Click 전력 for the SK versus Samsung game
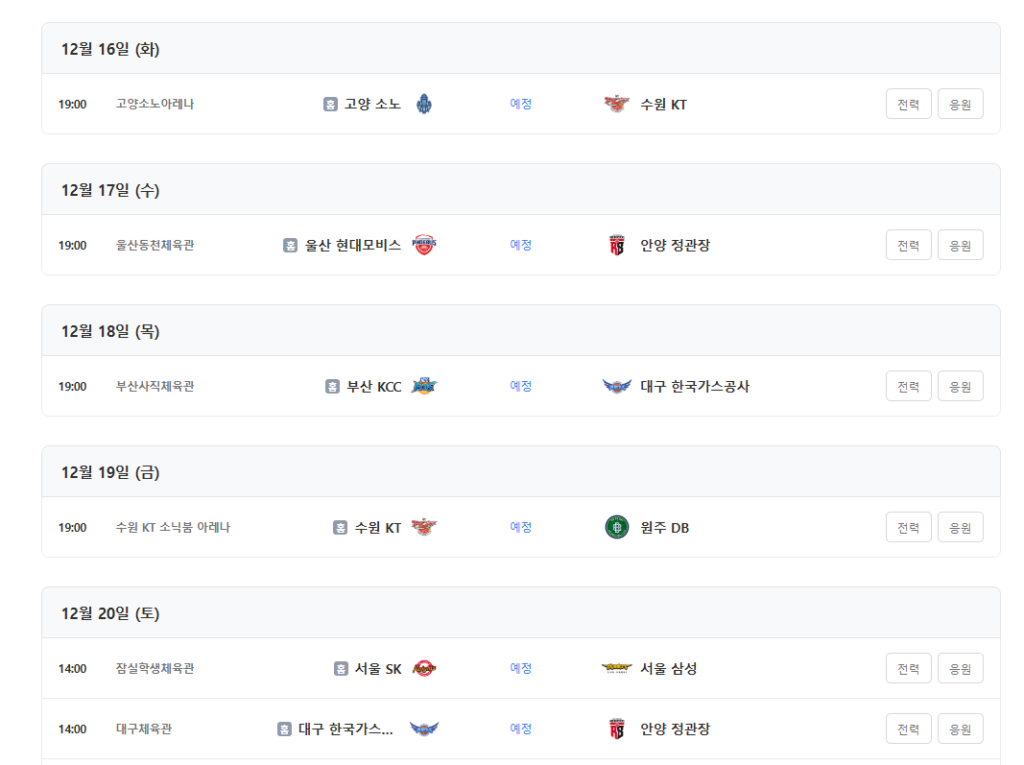The image size is (1024, 765). [x=908, y=667]
